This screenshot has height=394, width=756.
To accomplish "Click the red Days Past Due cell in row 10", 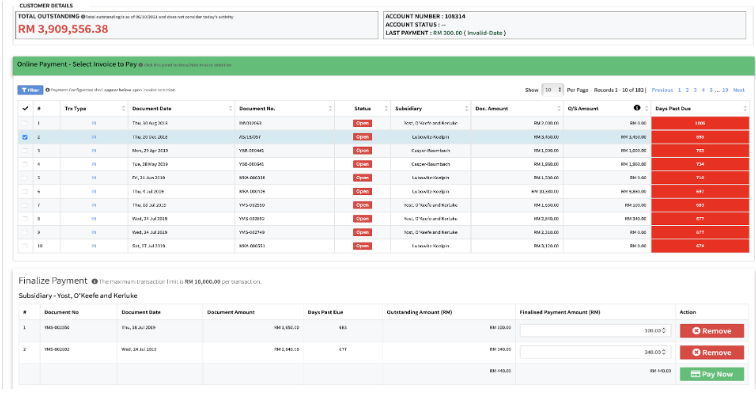I will tap(700, 246).
